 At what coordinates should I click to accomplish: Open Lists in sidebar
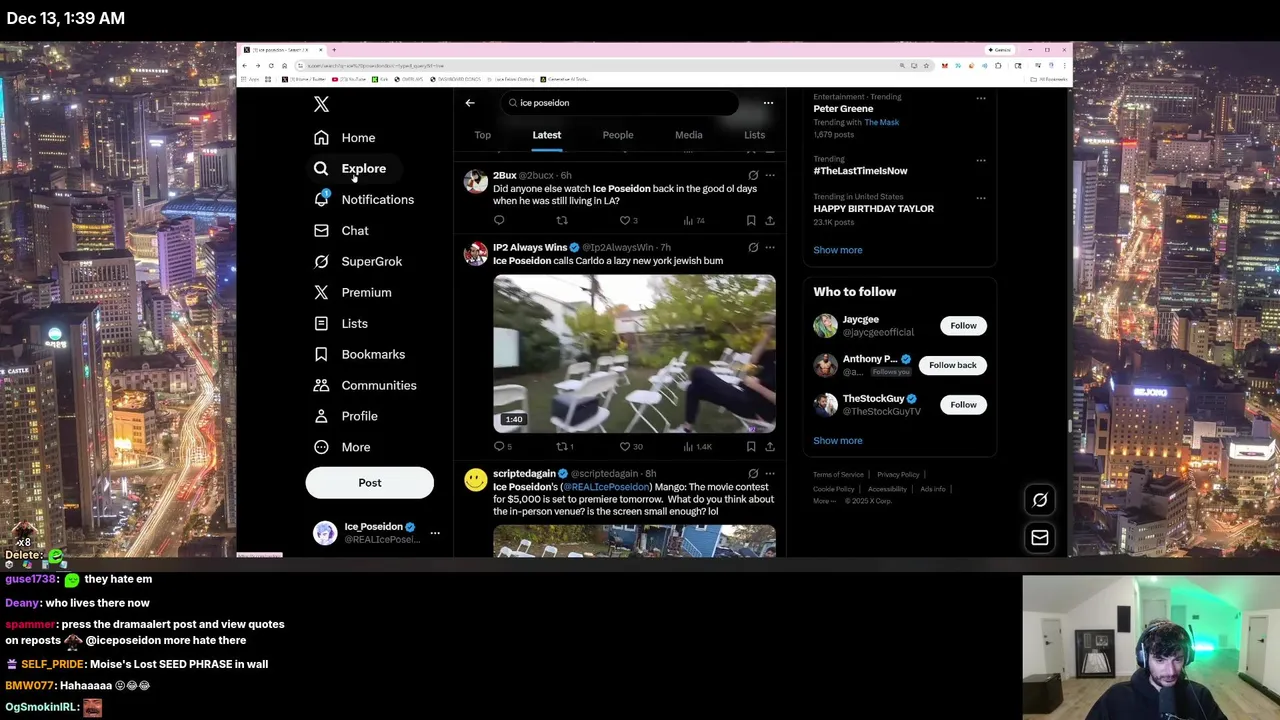(341, 324)
